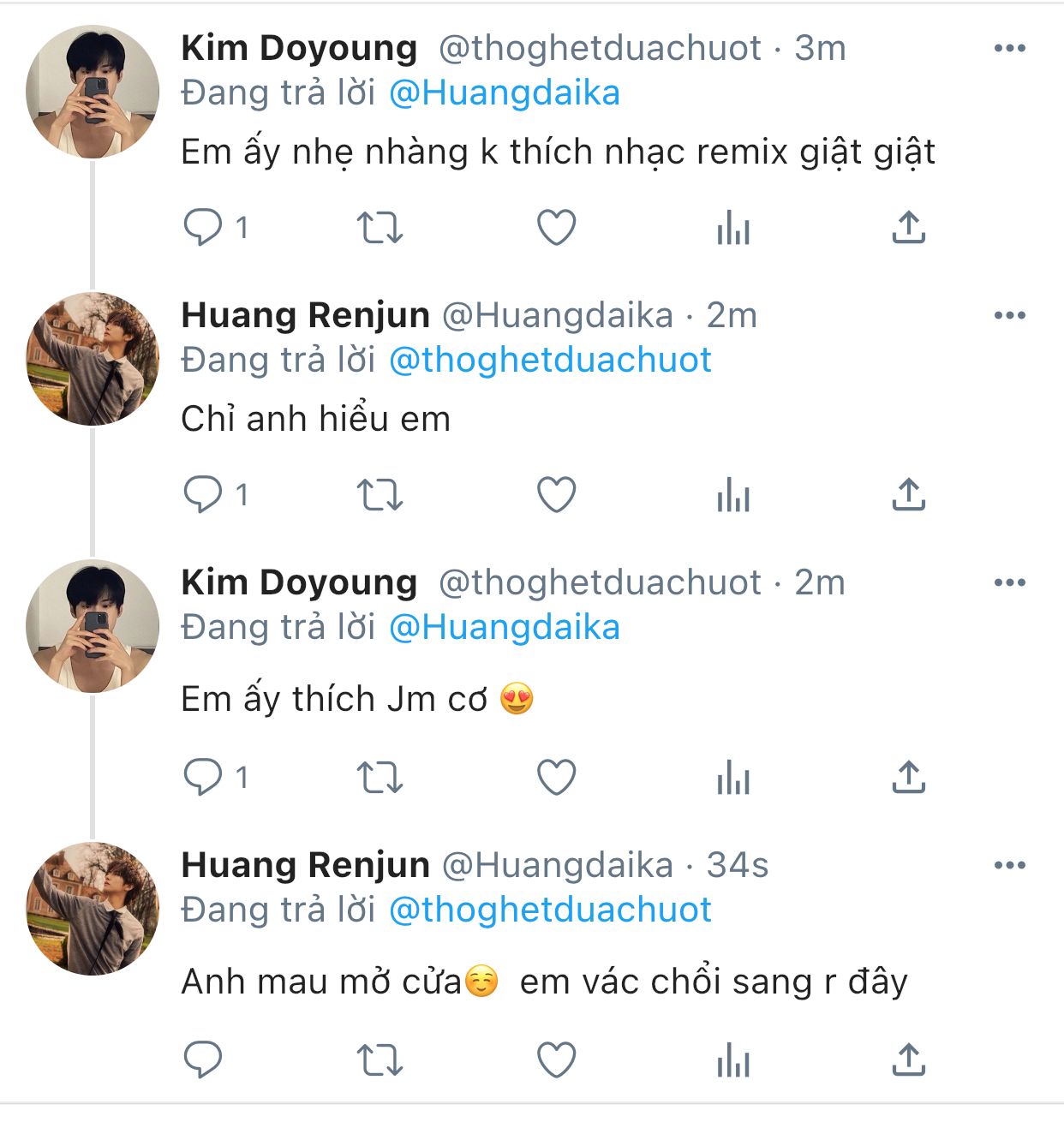Open Kim Doyoung's avatar on first tweet
The width and height of the screenshot is (1064, 1122).
point(93,92)
